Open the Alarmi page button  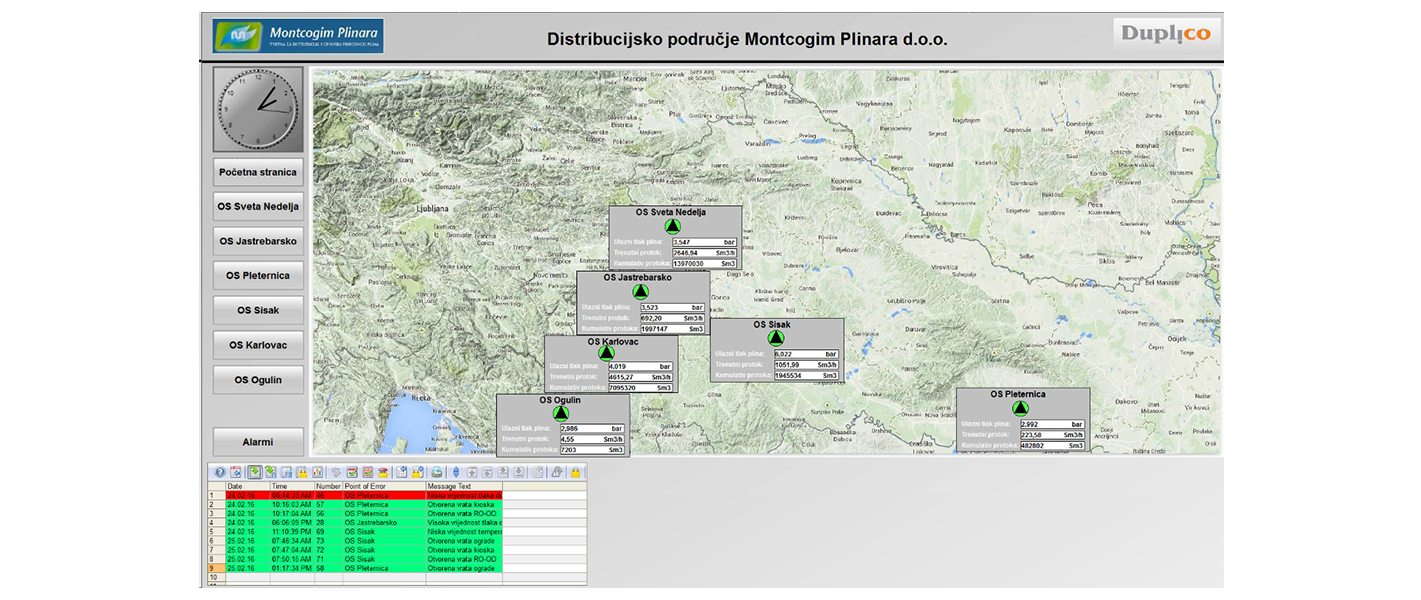pyautogui.click(x=258, y=441)
